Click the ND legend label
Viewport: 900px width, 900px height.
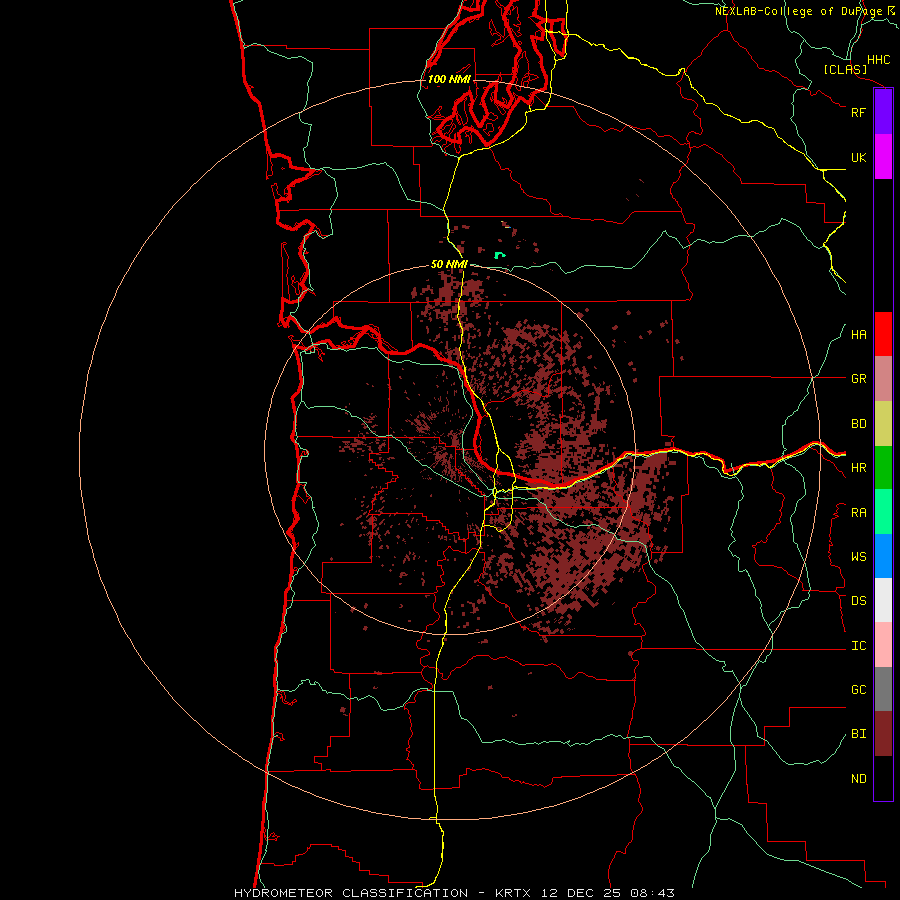pyautogui.click(x=858, y=779)
